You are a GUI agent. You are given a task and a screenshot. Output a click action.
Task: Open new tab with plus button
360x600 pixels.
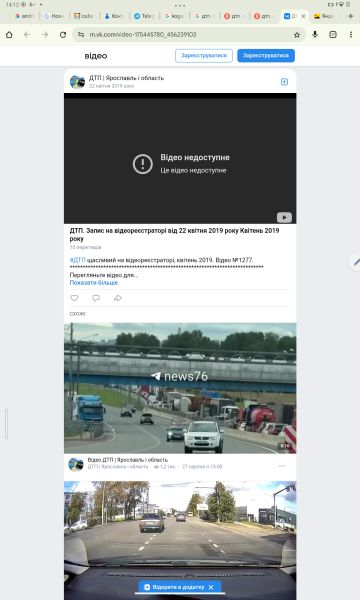pos(350,16)
